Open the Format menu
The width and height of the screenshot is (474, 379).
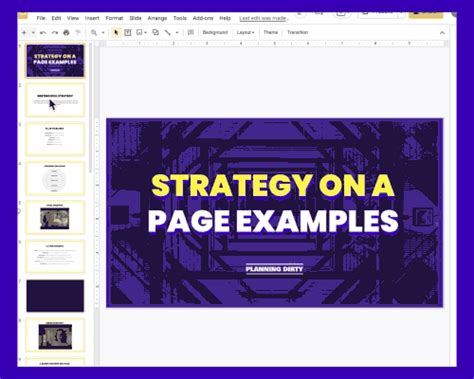pyautogui.click(x=114, y=18)
